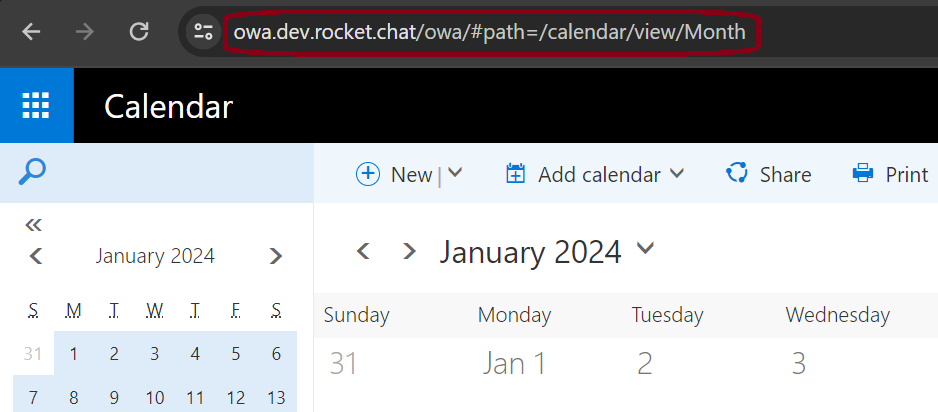Open the New button dropdown arrow
Viewport: 938px width, 412px height.
[455, 173]
